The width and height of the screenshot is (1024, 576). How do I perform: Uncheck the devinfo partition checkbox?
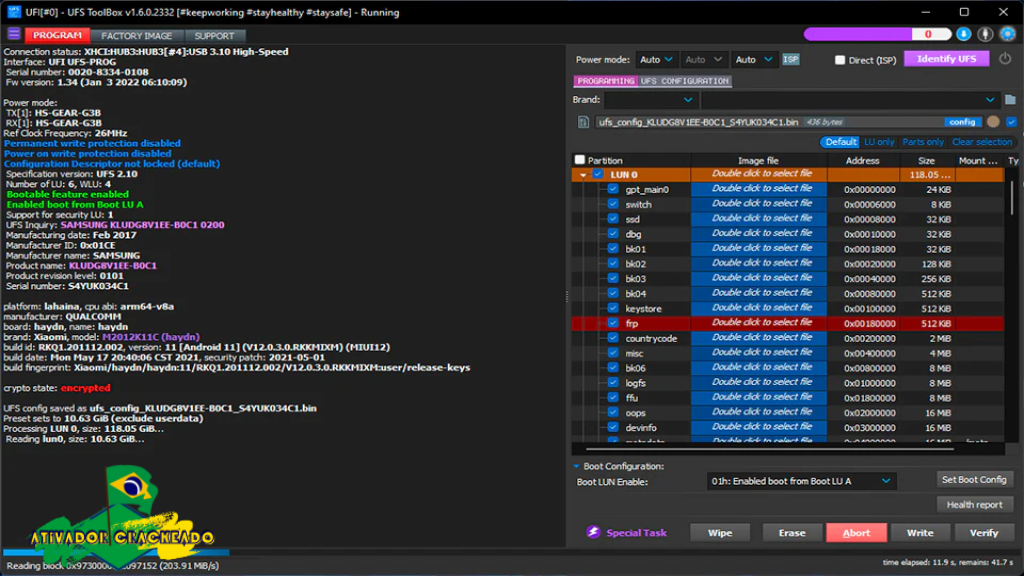[613, 428]
